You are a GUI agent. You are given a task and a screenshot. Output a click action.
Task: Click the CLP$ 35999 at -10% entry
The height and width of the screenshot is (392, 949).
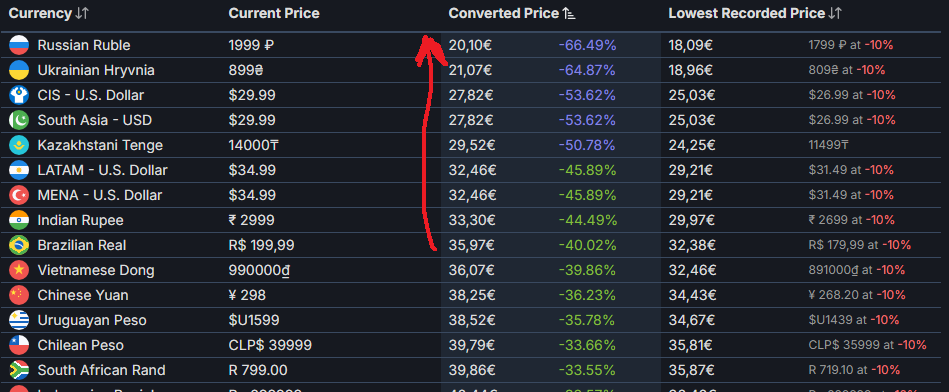coord(867,345)
